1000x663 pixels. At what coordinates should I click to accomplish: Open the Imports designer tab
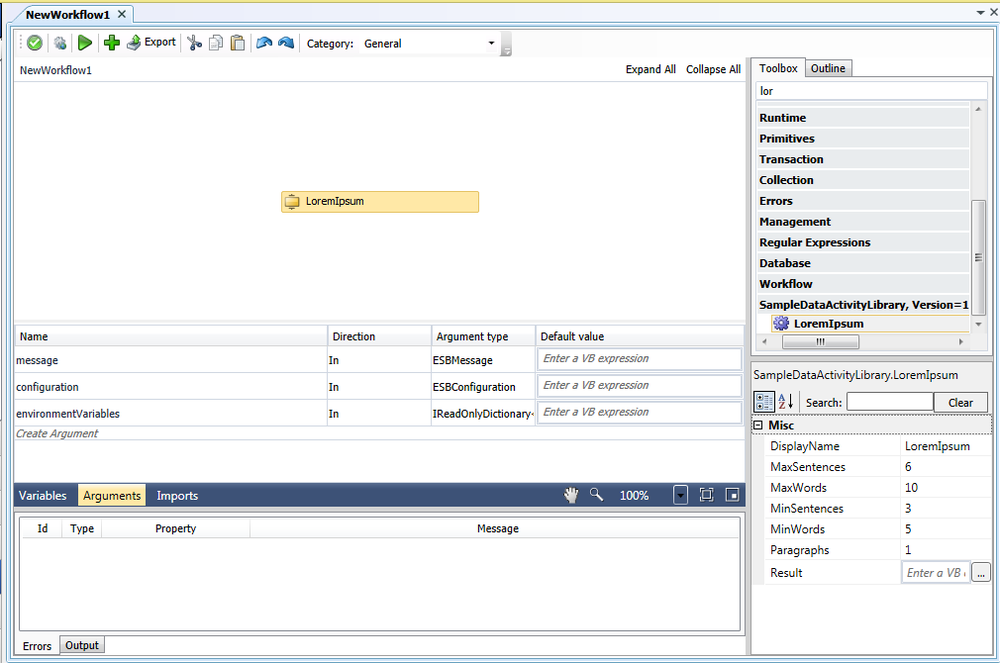click(177, 495)
